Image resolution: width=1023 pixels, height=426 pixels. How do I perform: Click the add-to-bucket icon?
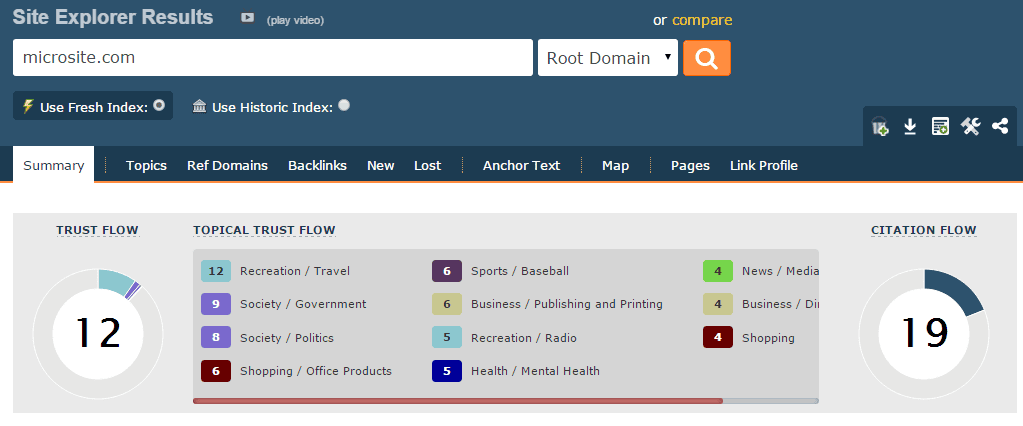tap(879, 127)
